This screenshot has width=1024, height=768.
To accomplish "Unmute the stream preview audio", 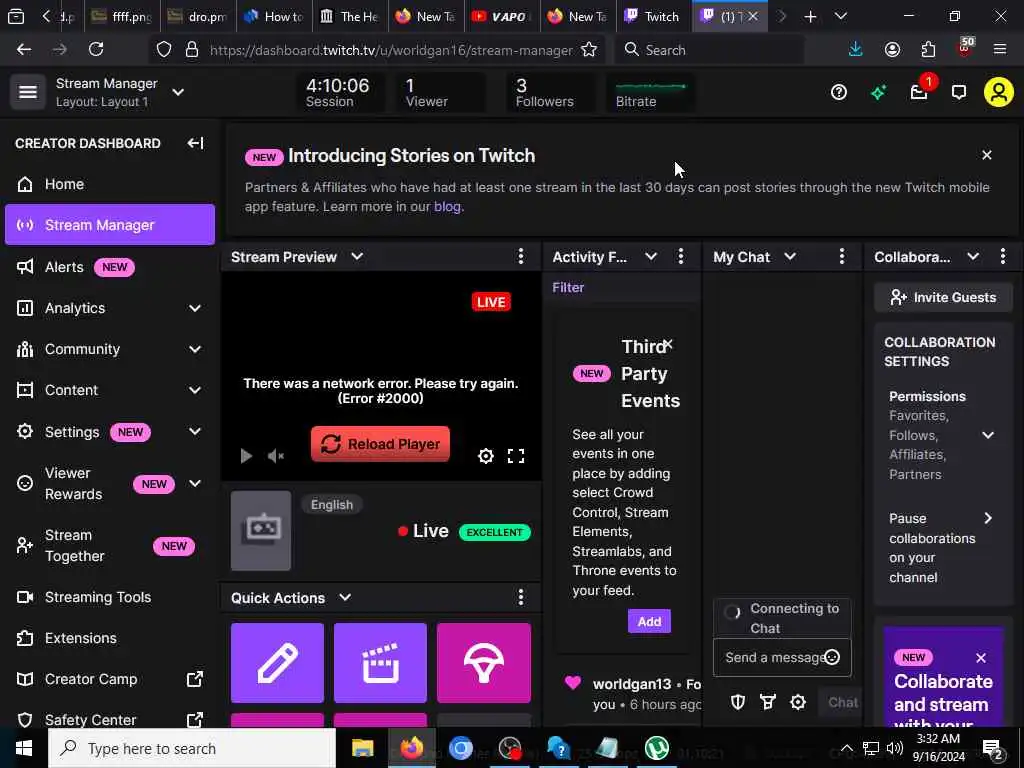I will pos(276,456).
